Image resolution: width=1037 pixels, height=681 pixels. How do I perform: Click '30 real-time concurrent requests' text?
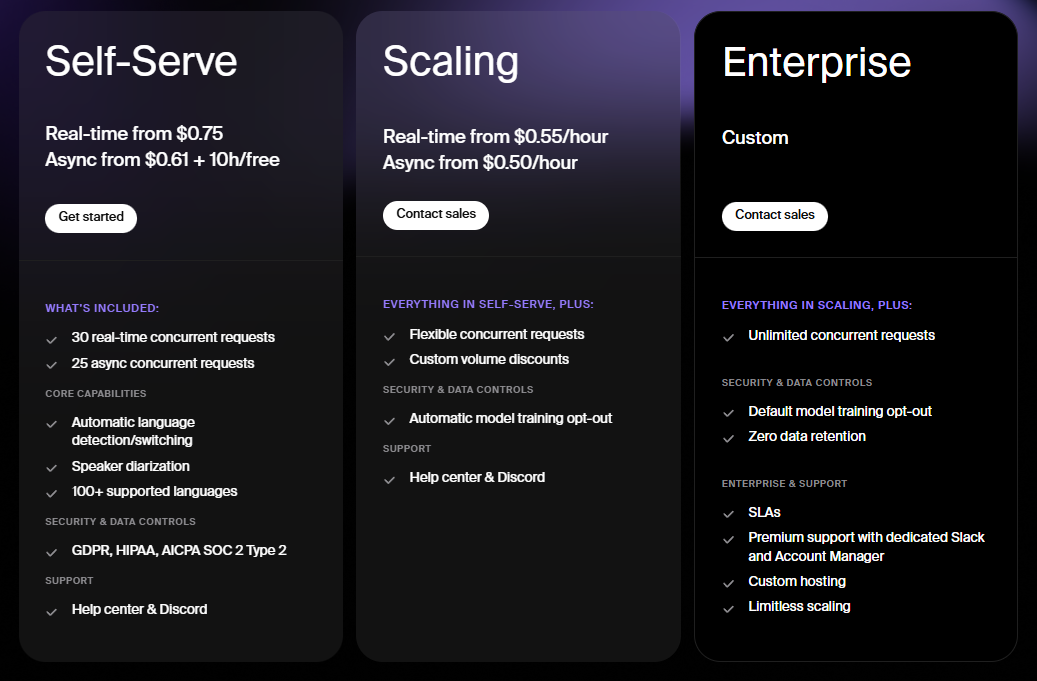[173, 337]
